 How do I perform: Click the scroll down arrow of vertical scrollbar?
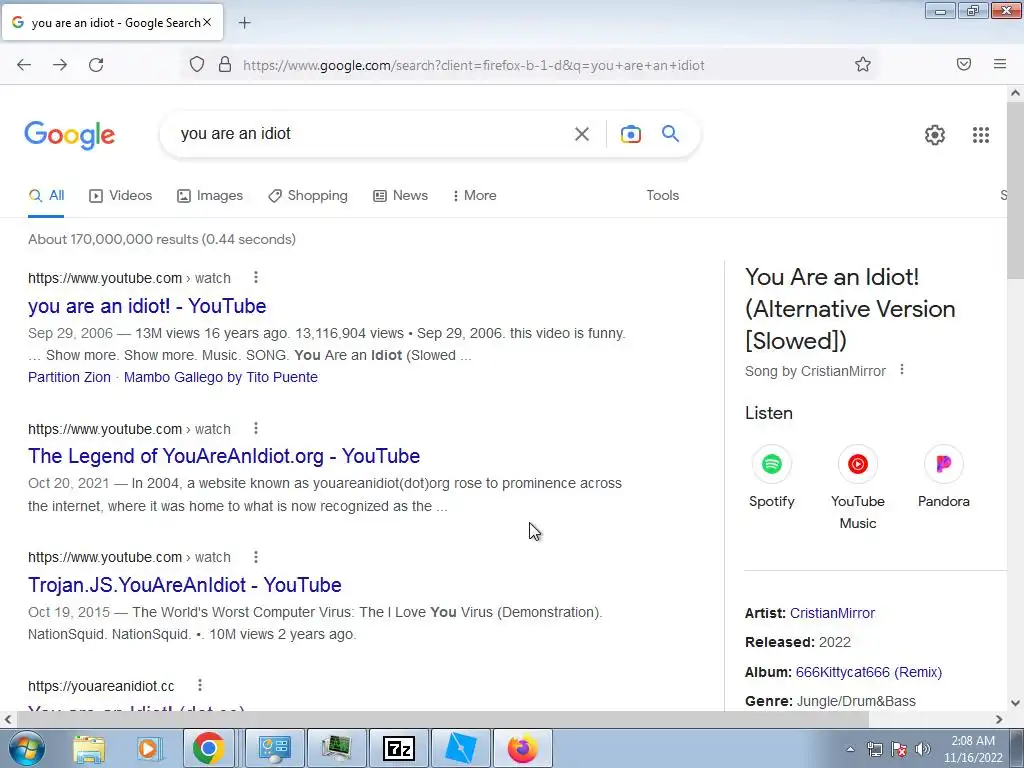click(1015, 703)
